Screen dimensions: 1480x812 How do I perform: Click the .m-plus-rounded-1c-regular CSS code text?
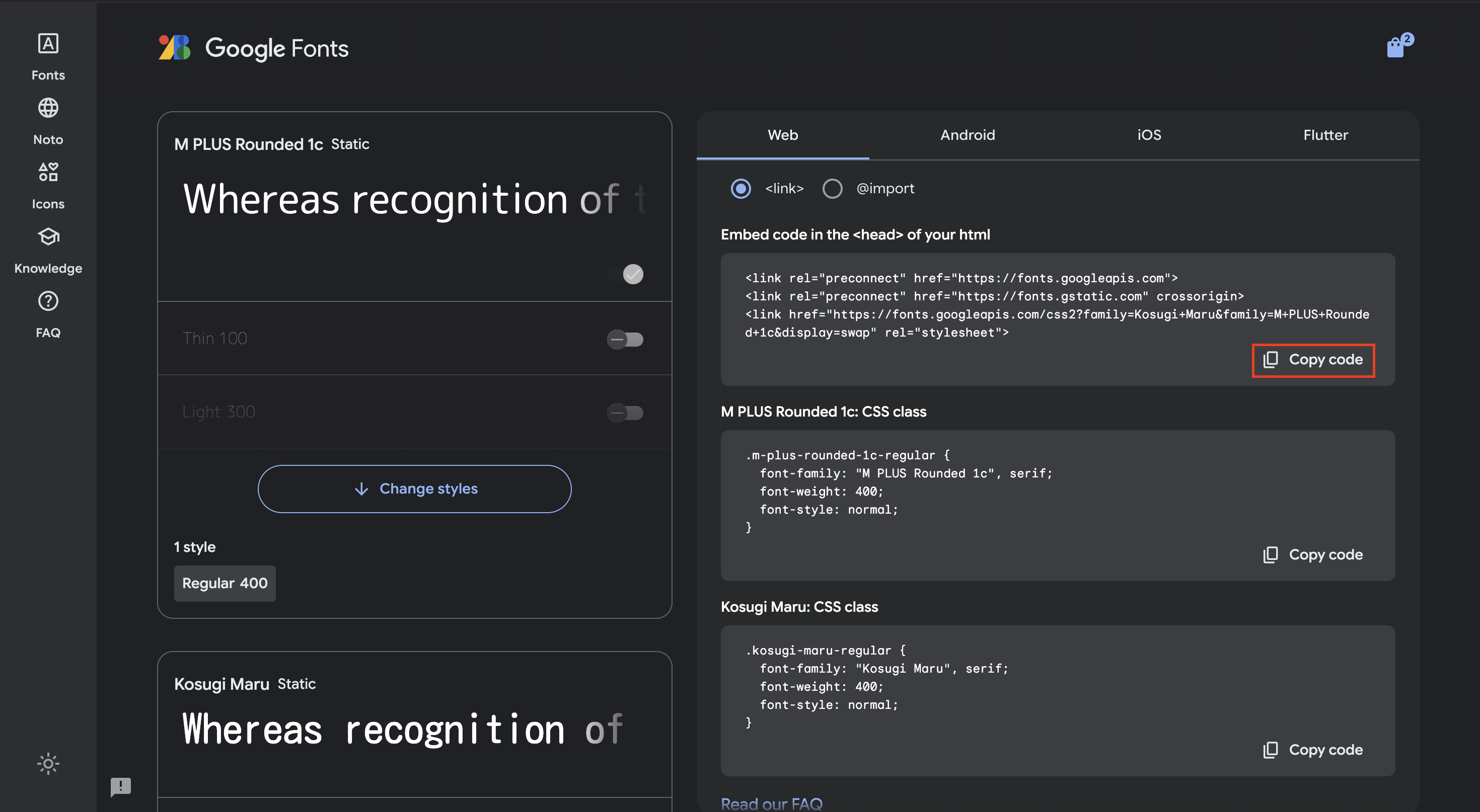(899, 492)
